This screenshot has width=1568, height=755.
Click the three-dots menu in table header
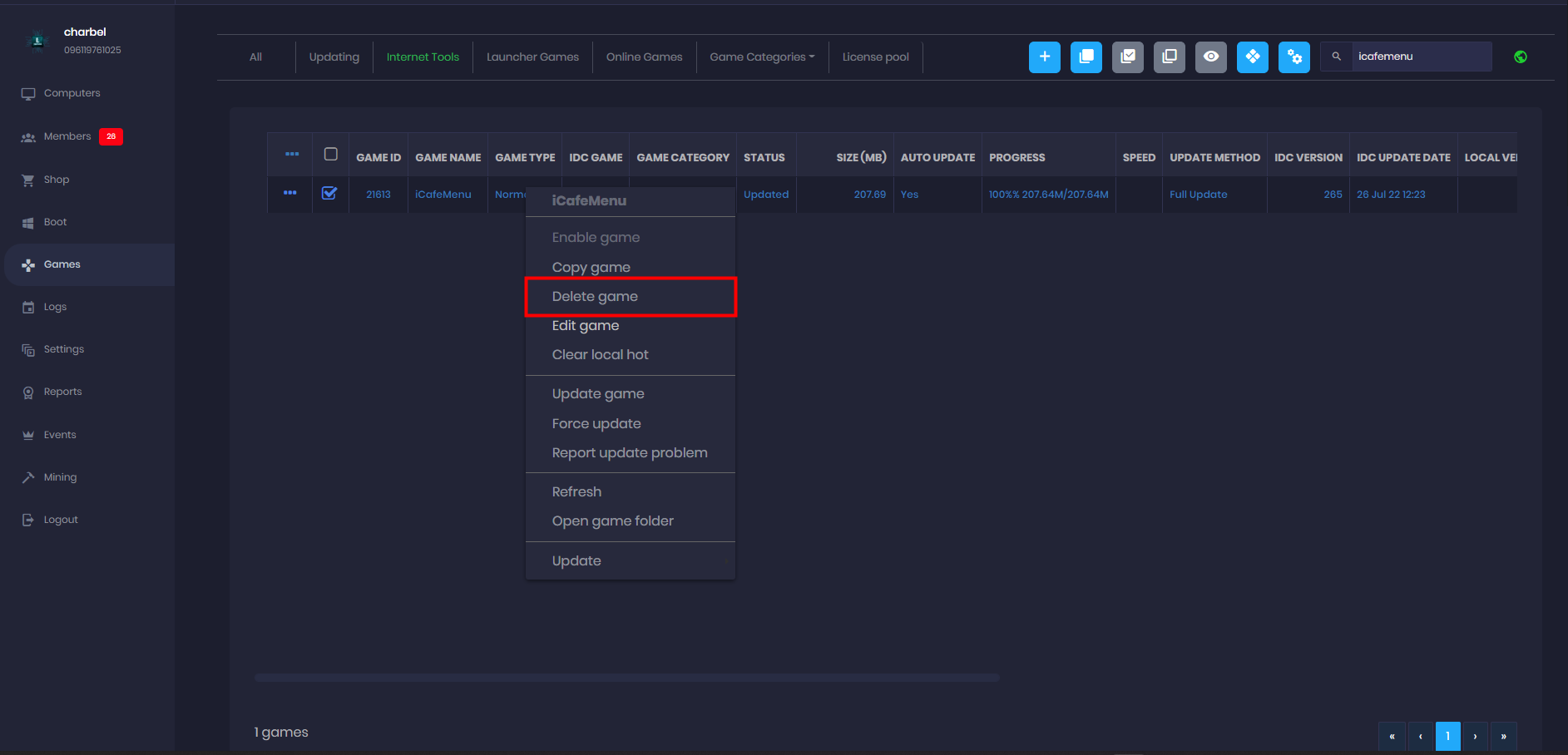click(x=291, y=155)
